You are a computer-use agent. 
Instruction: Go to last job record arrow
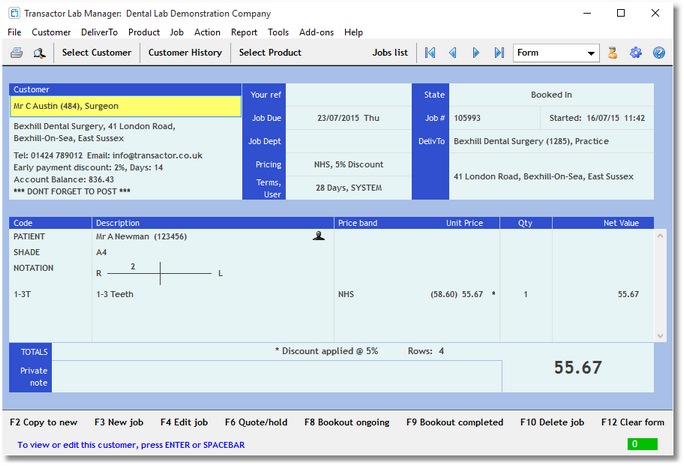499,53
